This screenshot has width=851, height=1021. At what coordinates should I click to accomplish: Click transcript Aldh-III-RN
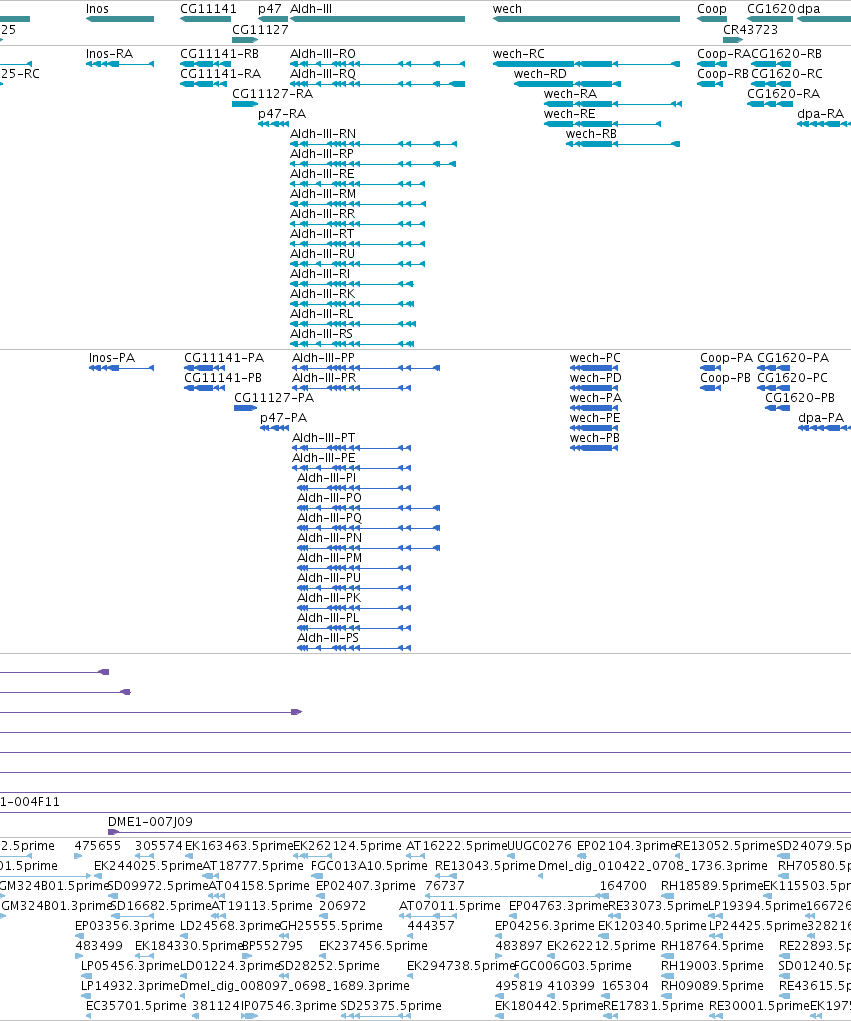373,144
